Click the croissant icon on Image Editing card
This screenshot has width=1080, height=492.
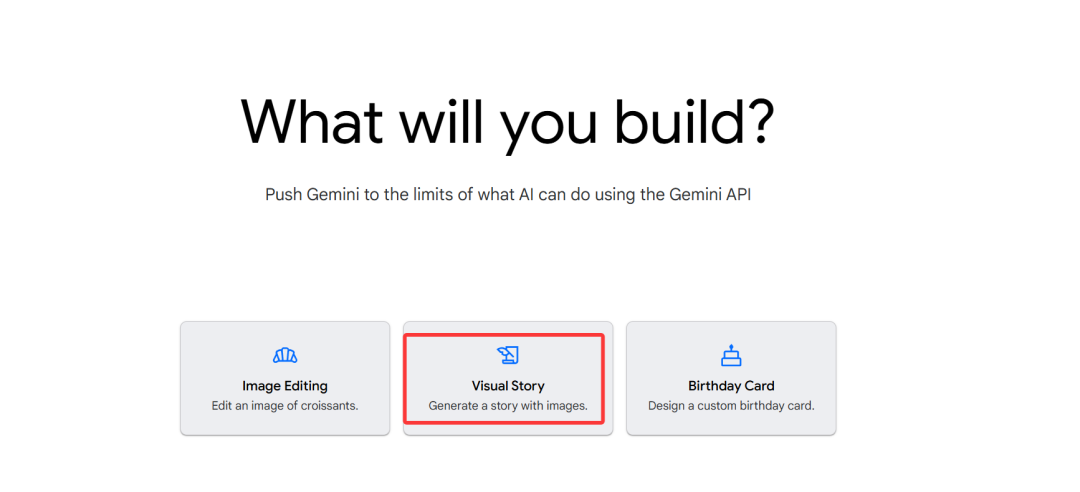click(284, 356)
